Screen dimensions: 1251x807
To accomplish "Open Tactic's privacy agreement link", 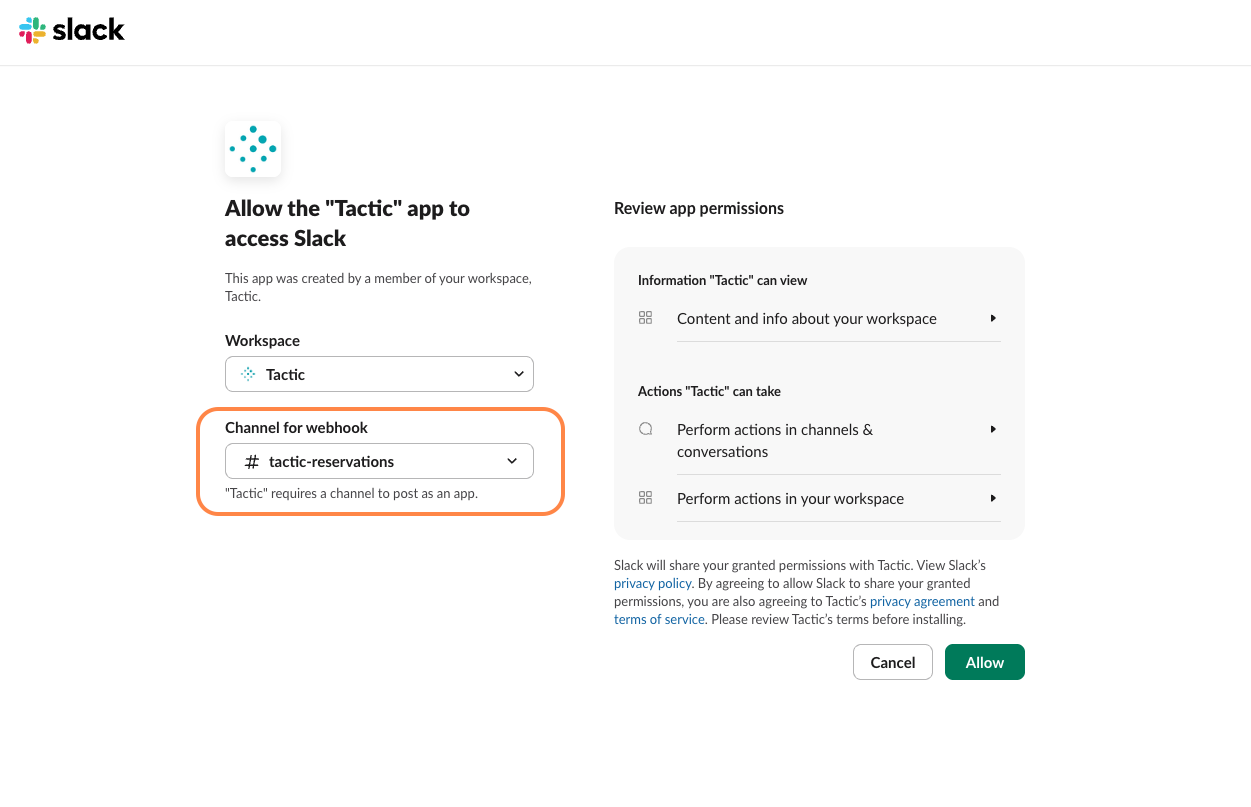I will [922, 601].
